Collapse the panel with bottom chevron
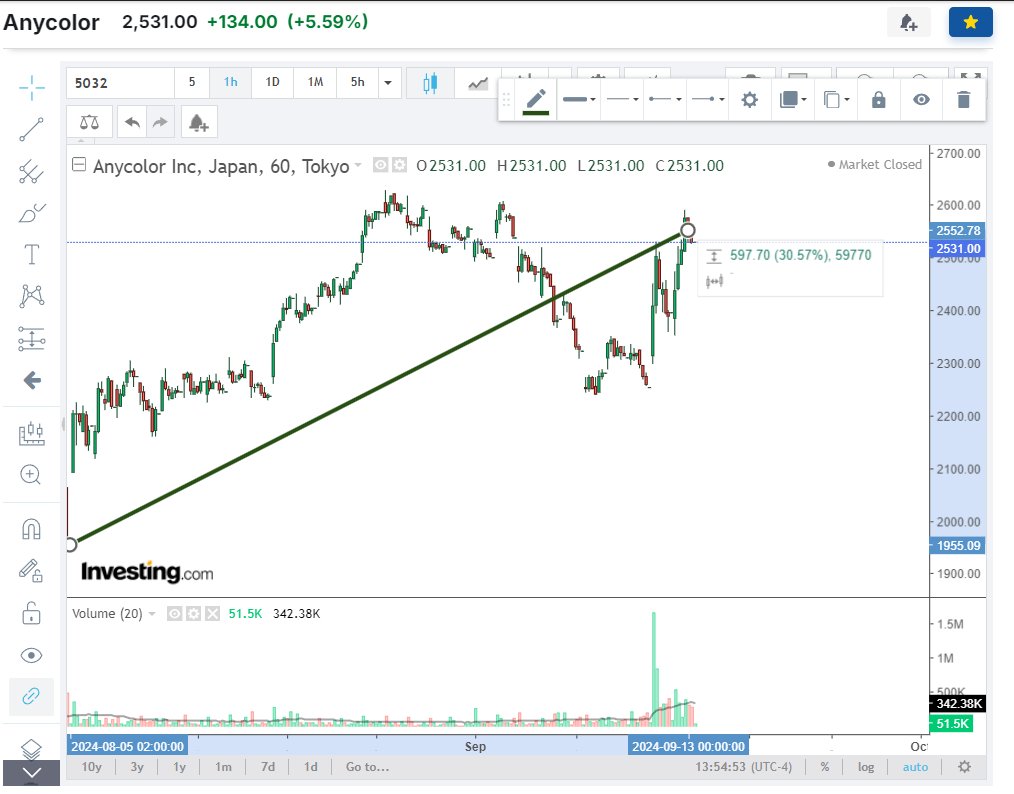 32,773
